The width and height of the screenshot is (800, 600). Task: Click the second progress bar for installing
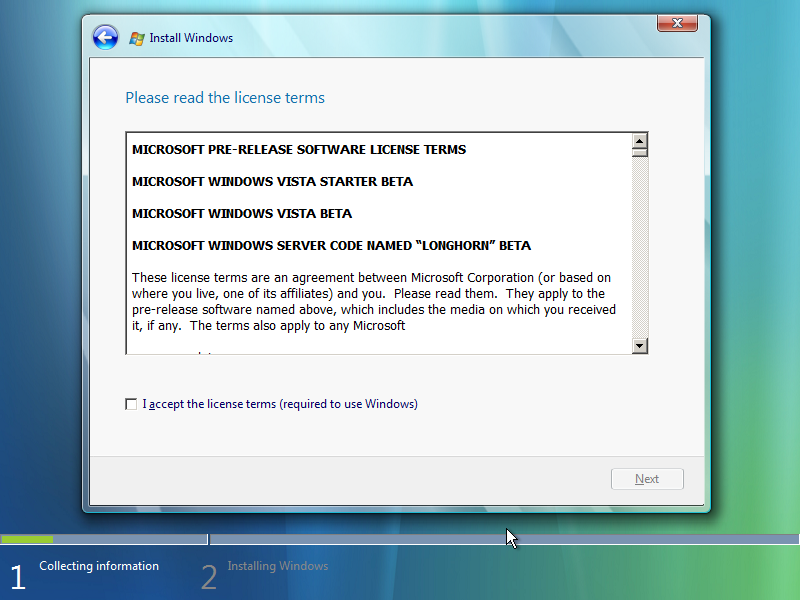pos(504,539)
